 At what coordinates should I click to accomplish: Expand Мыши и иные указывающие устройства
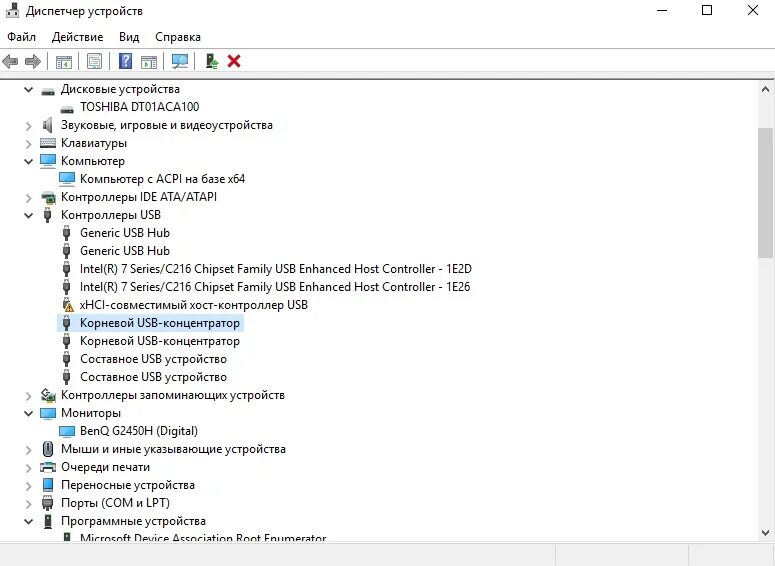click(x=29, y=449)
